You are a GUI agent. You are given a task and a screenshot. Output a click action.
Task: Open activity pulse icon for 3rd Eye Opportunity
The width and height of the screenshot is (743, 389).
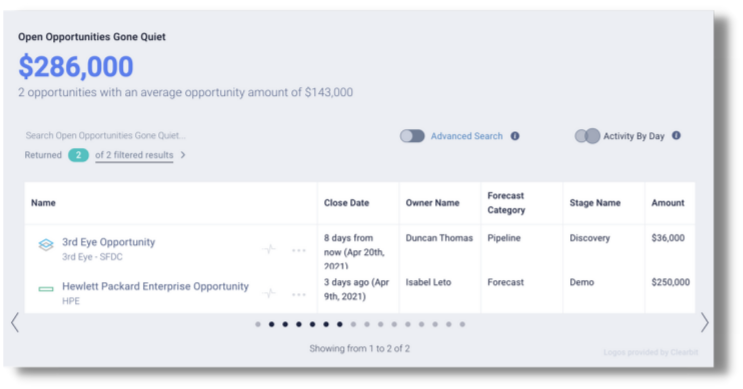point(269,249)
